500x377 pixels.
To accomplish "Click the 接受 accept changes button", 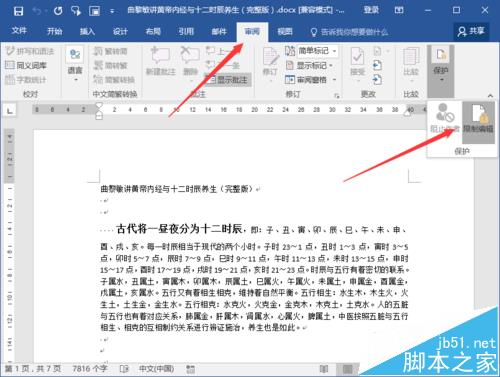I will 357,63.
